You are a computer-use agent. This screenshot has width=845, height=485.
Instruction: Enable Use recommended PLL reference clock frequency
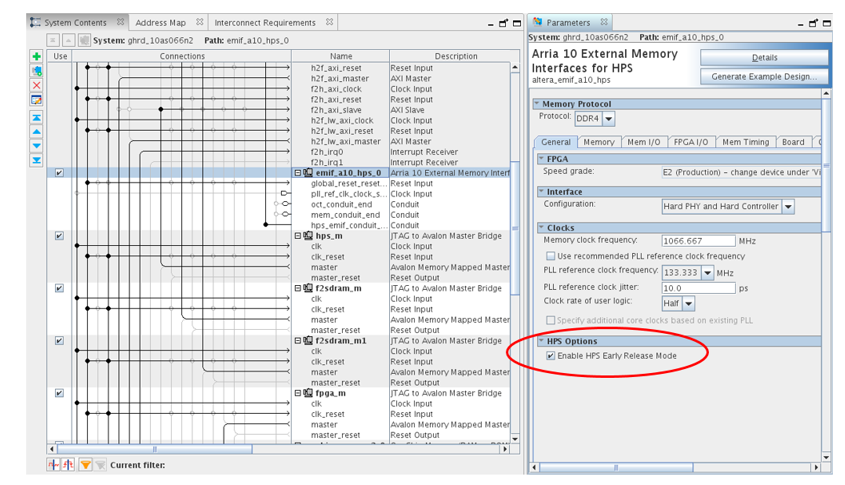(550, 256)
